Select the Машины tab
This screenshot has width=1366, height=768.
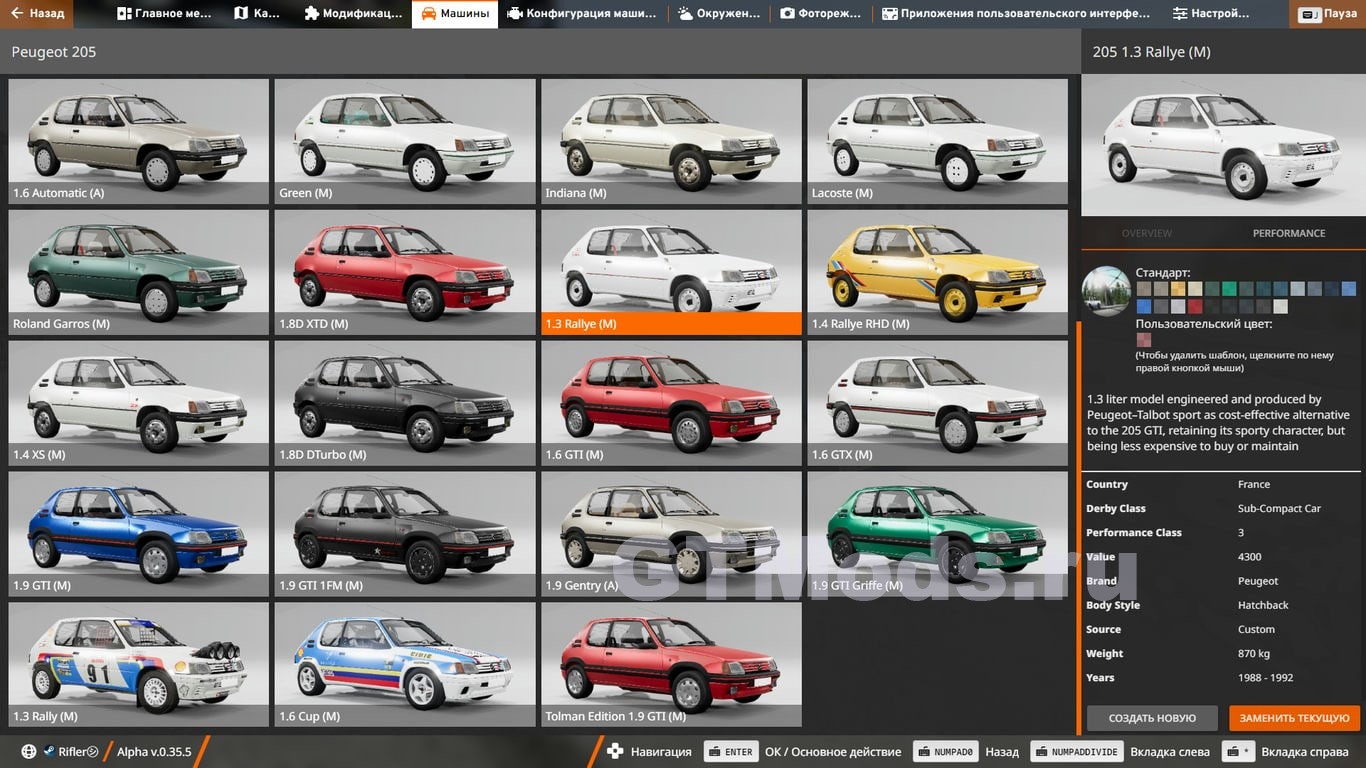click(455, 14)
